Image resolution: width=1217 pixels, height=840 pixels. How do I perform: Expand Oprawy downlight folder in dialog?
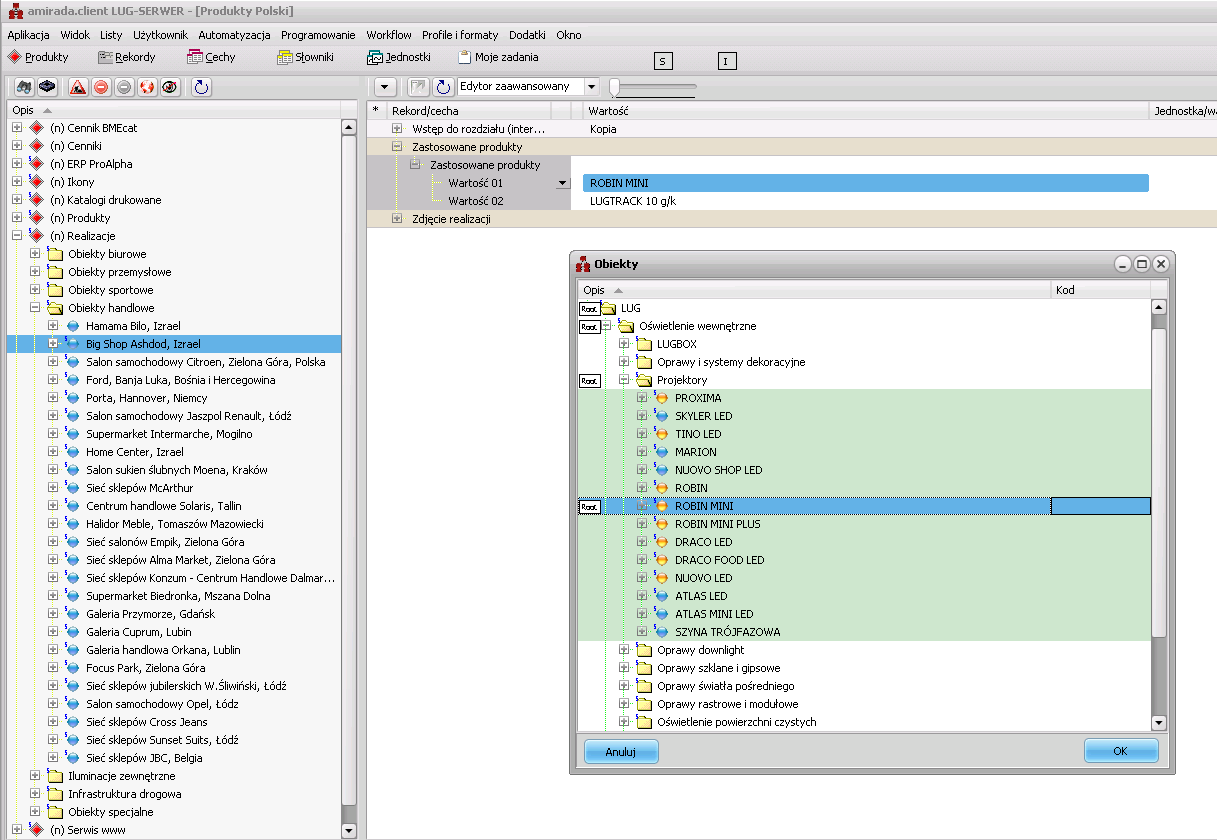[x=624, y=650]
